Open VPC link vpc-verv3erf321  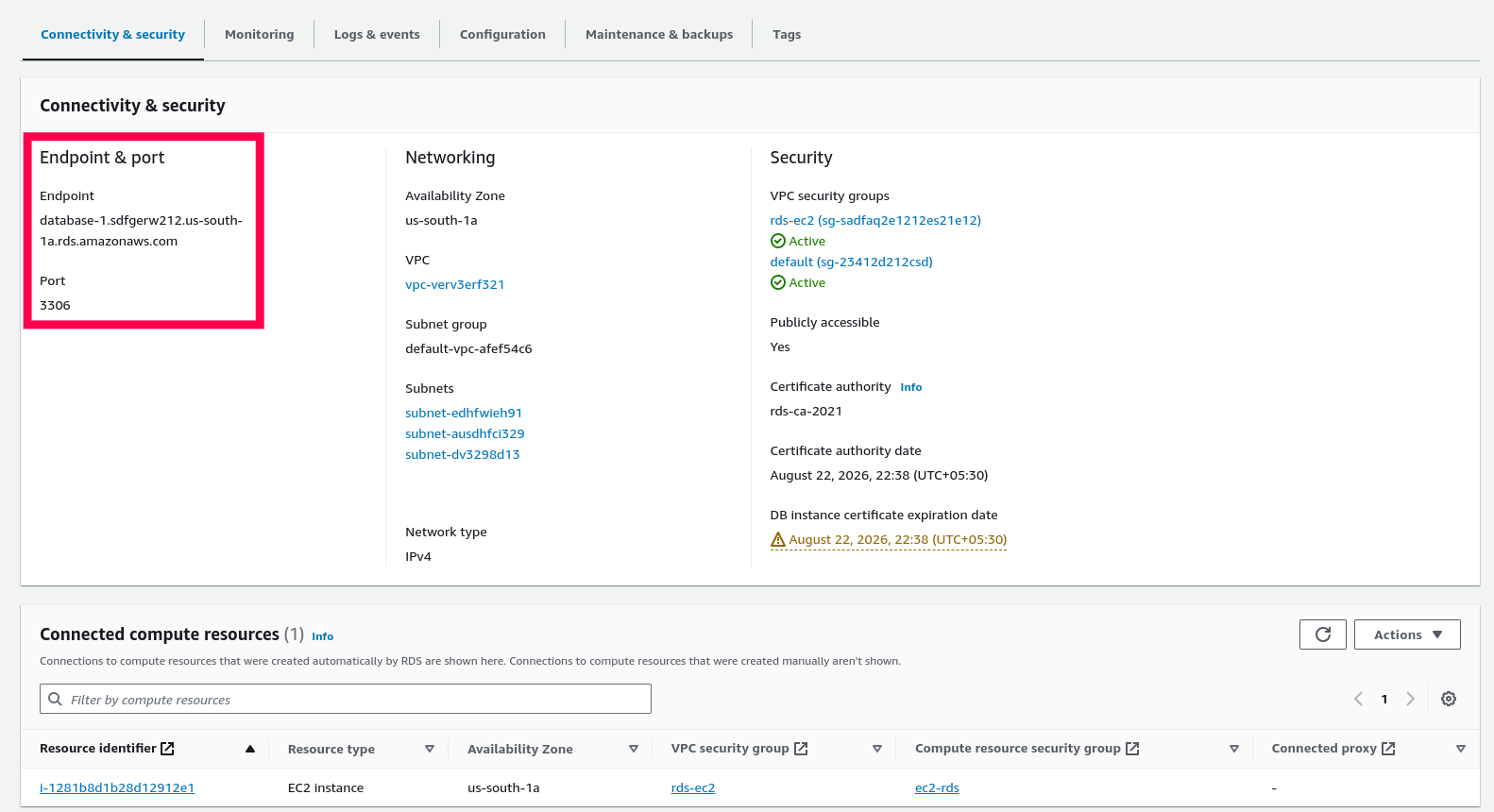coord(455,284)
